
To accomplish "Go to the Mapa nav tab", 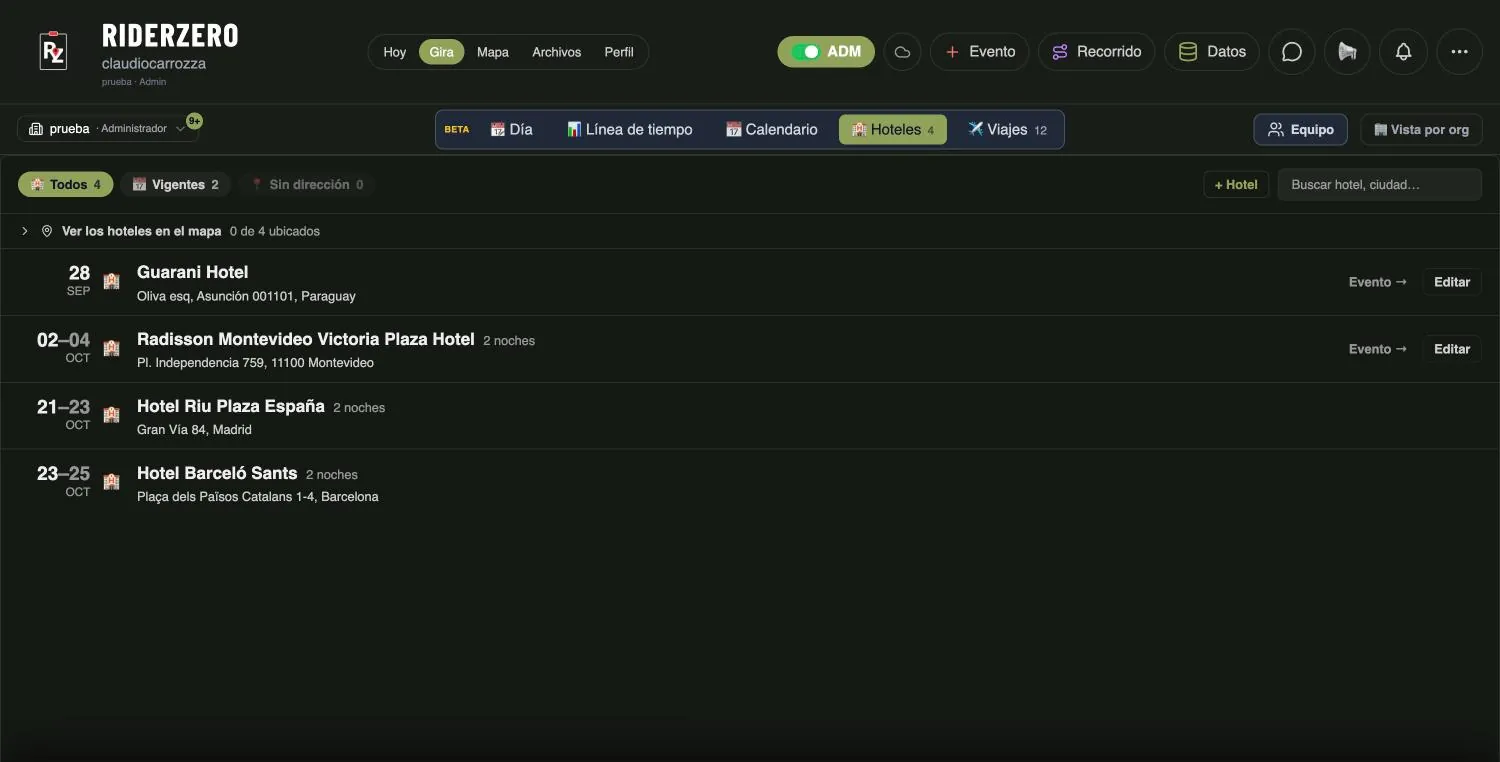I will [x=493, y=52].
